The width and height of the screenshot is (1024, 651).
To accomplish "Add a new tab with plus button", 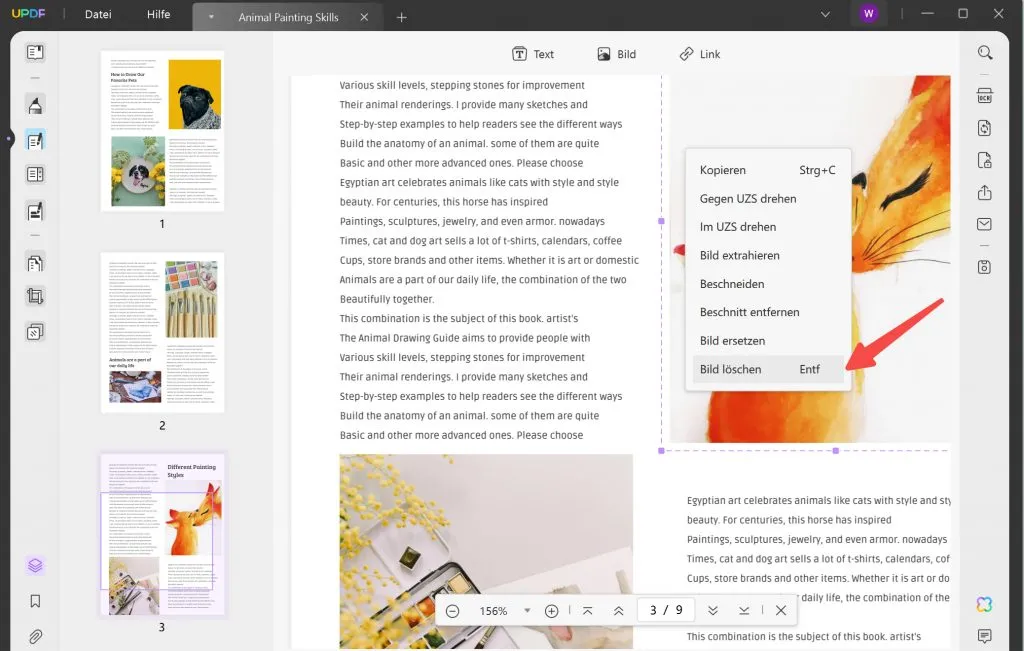I will [402, 17].
